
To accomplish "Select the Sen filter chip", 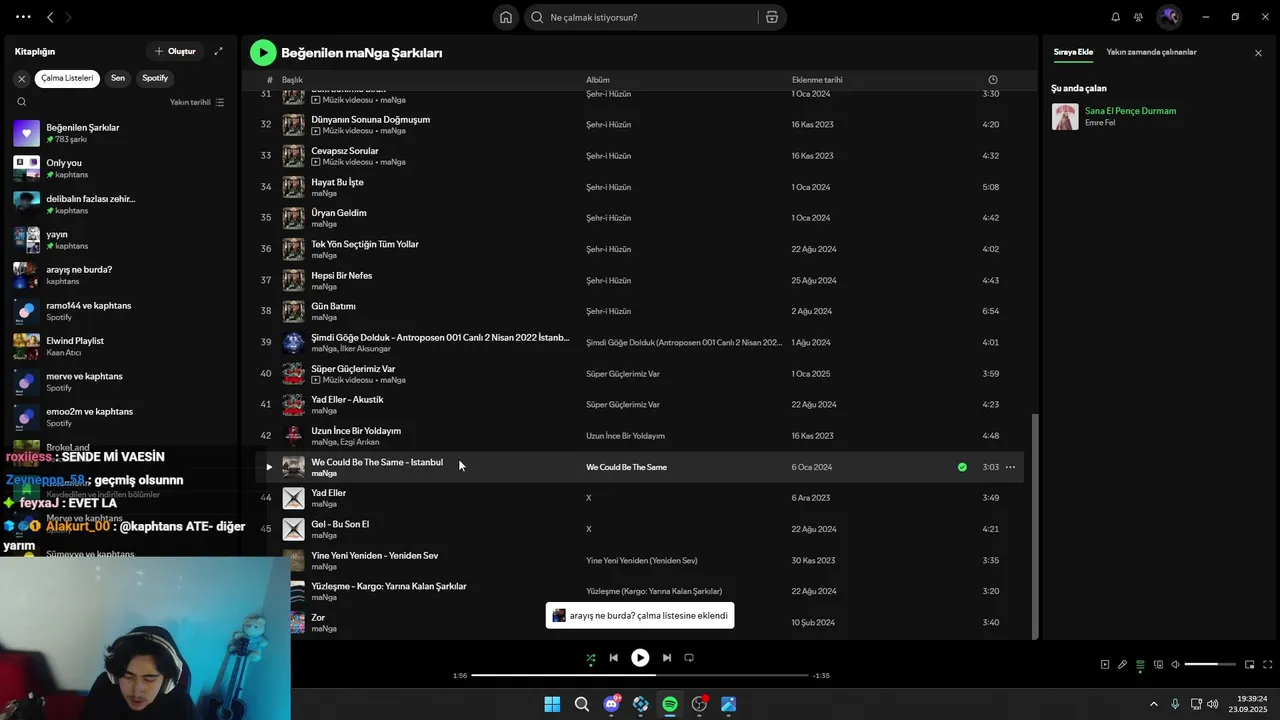I will pyautogui.click(x=118, y=78).
